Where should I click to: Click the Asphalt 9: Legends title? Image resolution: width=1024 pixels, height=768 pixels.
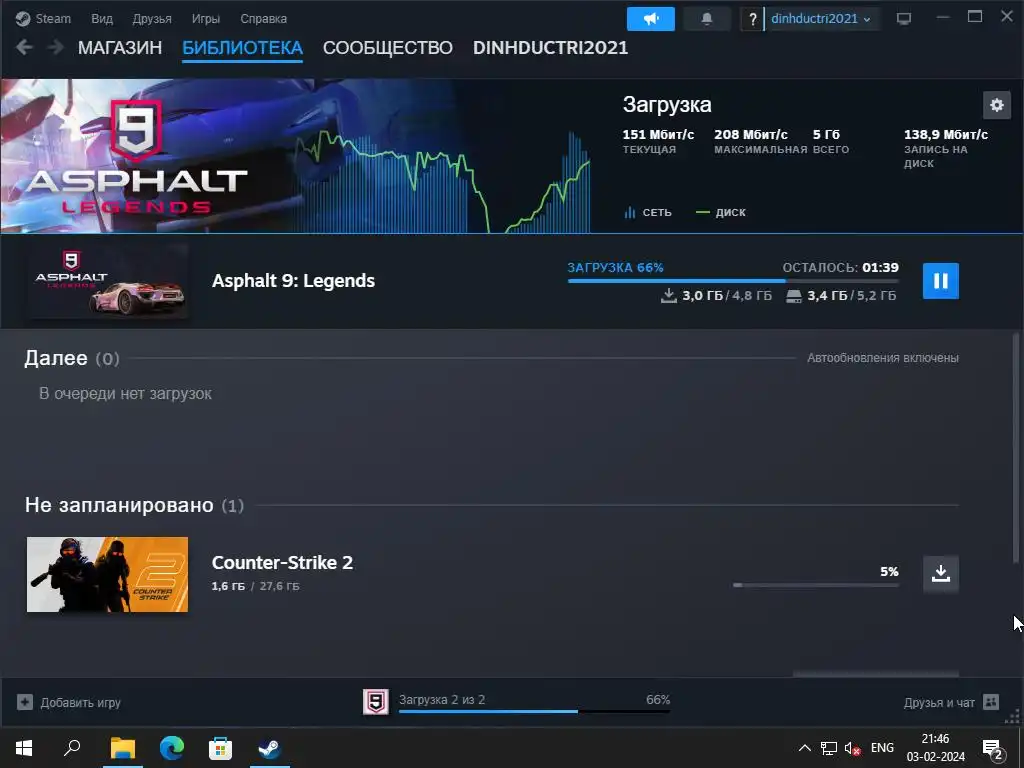293,281
